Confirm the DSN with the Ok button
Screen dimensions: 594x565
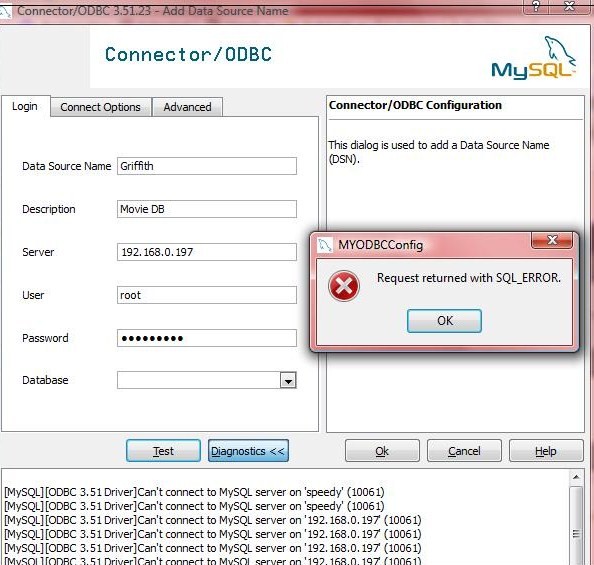point(382,451)
